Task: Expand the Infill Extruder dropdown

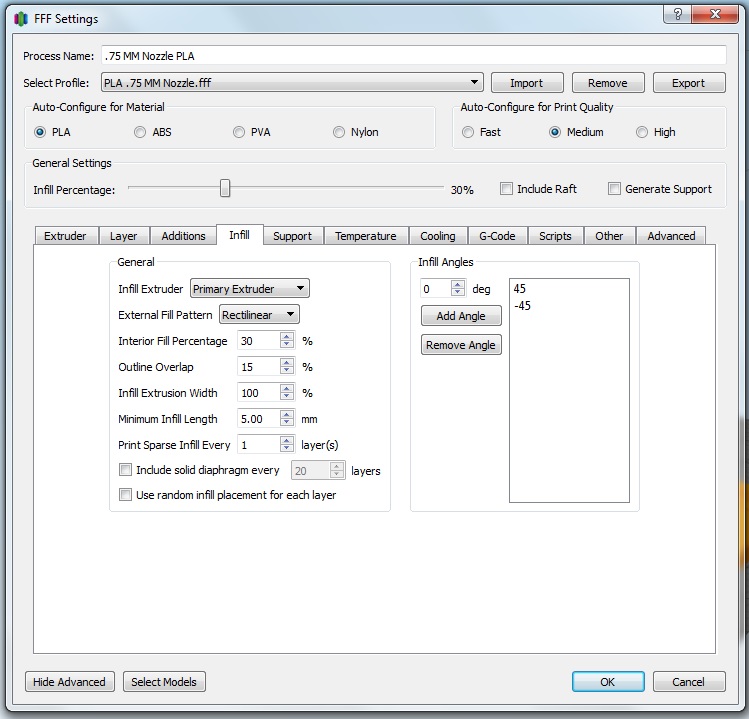Action: [250, 289]
